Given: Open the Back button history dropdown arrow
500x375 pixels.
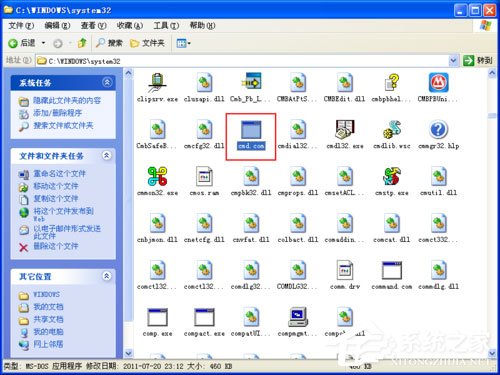Looking at the screenshot, I should pos(43,43).
